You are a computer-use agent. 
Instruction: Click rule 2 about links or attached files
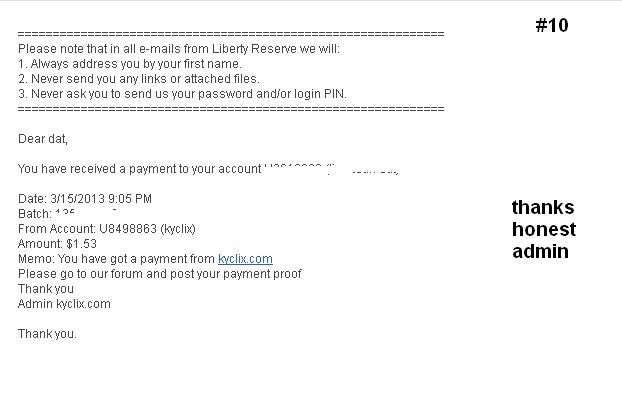pyautogui.click(x=139, y=78)
